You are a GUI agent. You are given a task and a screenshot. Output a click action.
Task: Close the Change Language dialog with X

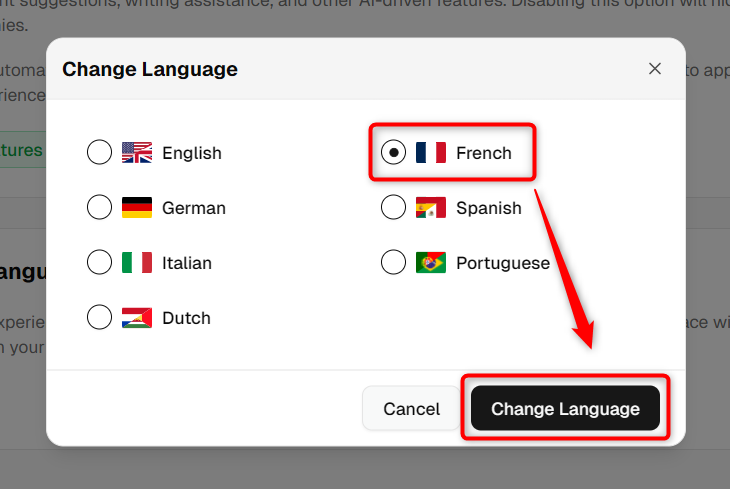coord(655,68)
